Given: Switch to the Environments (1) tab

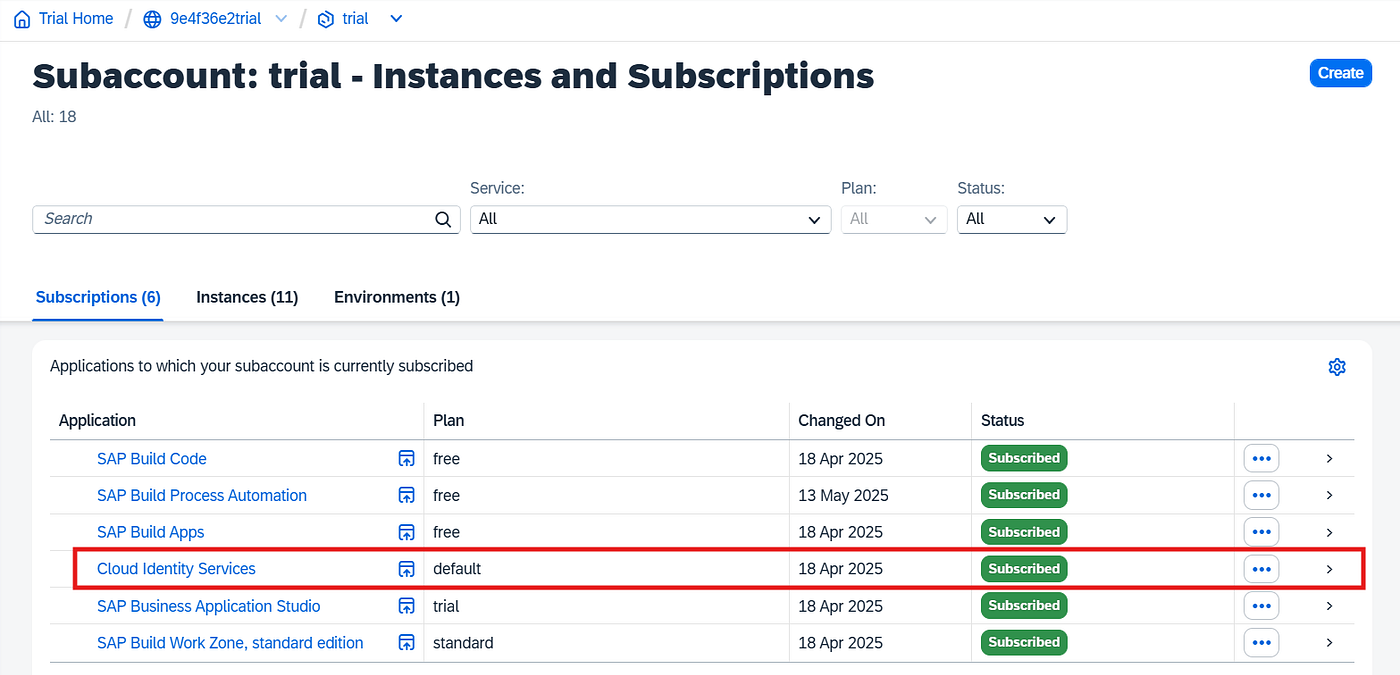Looking at the screenshot, I should coord(397,297).
